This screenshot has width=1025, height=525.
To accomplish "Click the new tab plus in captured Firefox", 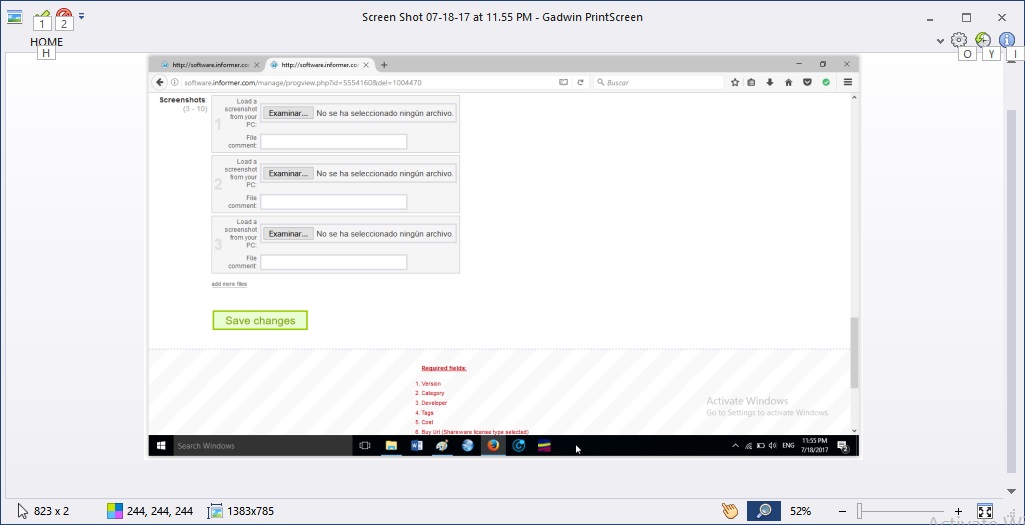I will 384,65.
